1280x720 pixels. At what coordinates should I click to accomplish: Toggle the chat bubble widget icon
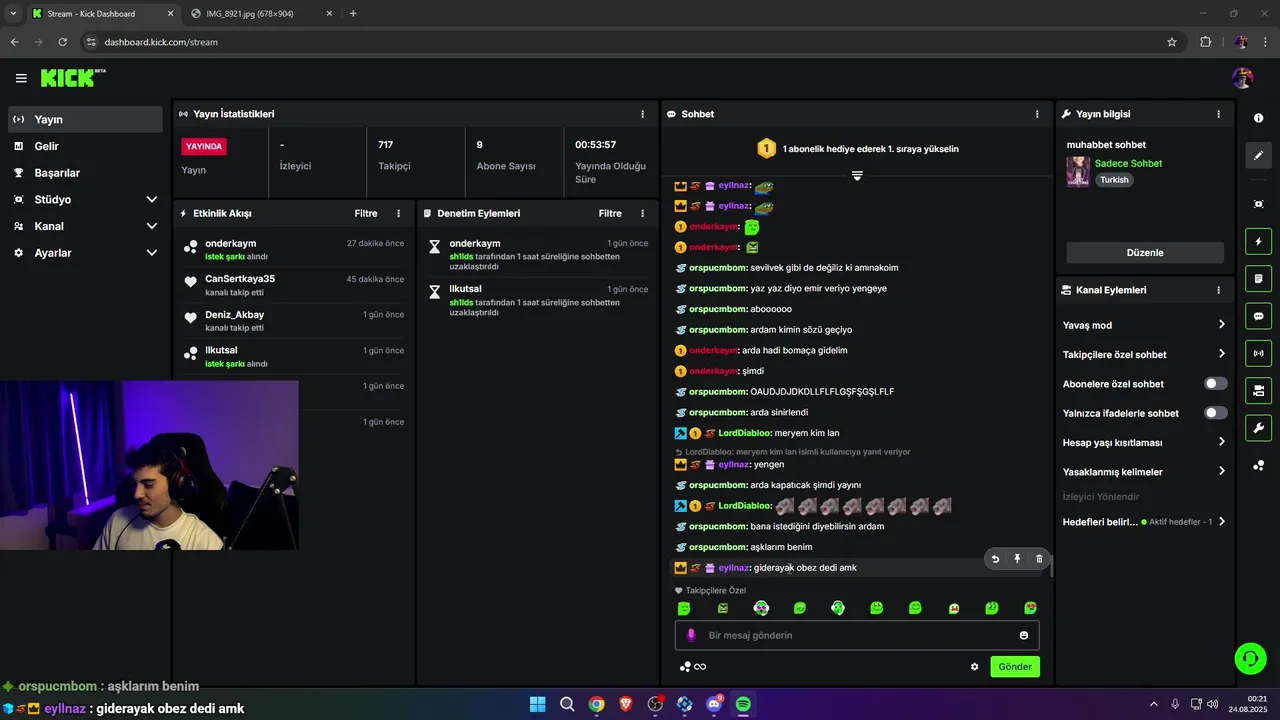click(1258, 316)
